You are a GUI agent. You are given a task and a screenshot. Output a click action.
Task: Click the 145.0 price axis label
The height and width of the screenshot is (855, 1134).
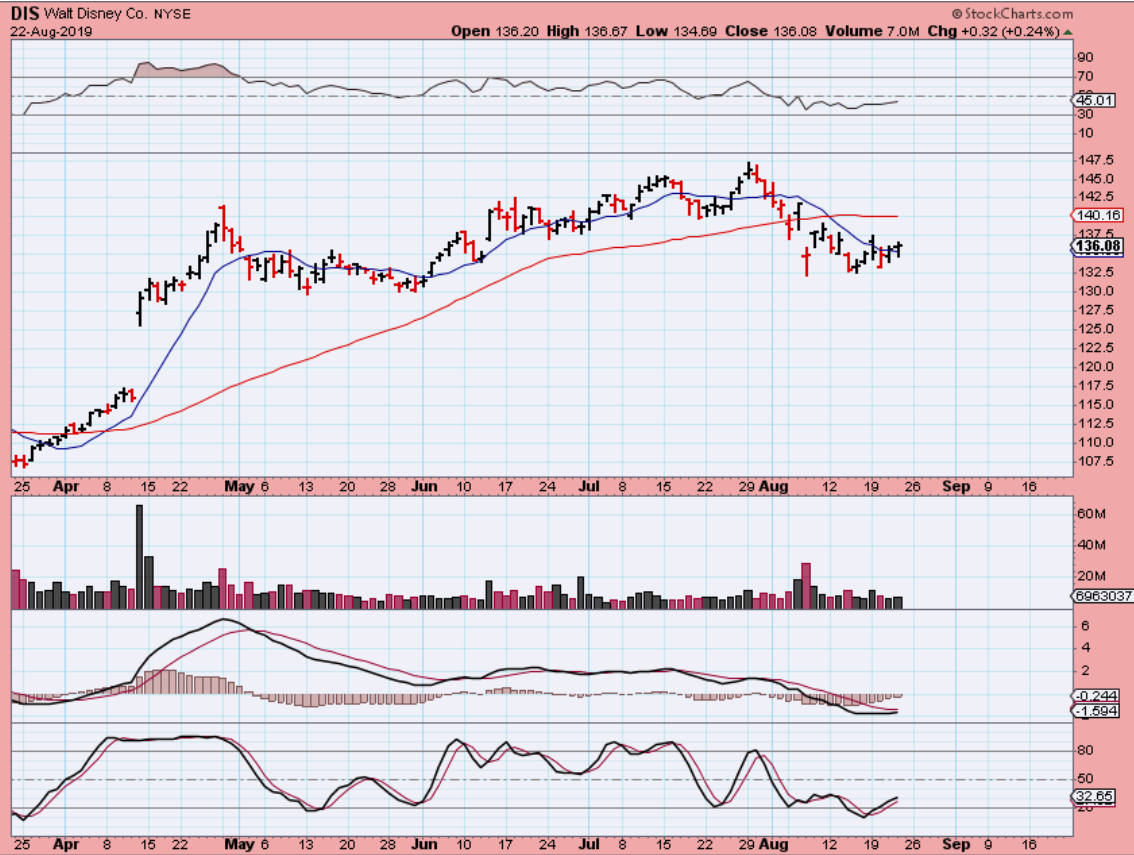pyautogui.click(x=1095, y=178)
